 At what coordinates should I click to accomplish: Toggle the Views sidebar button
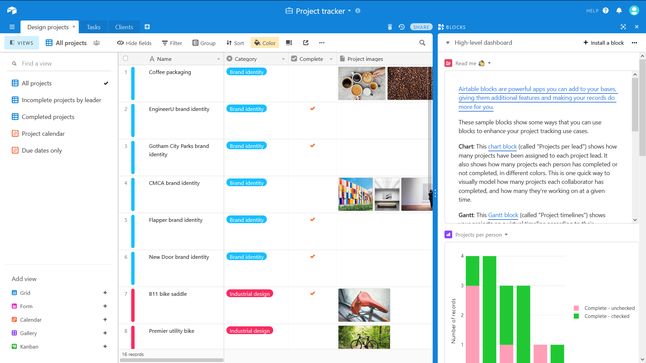pyautogui.click(x=21, y=43)
